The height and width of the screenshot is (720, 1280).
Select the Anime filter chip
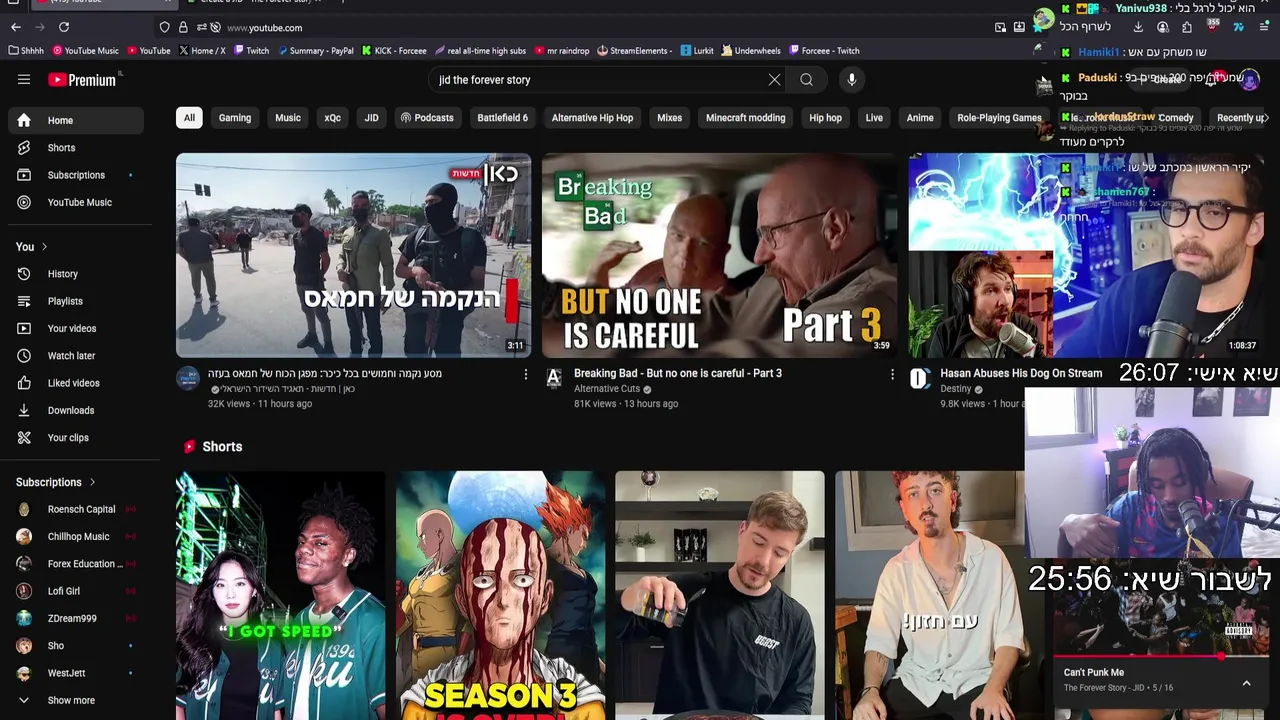[920, 118]
